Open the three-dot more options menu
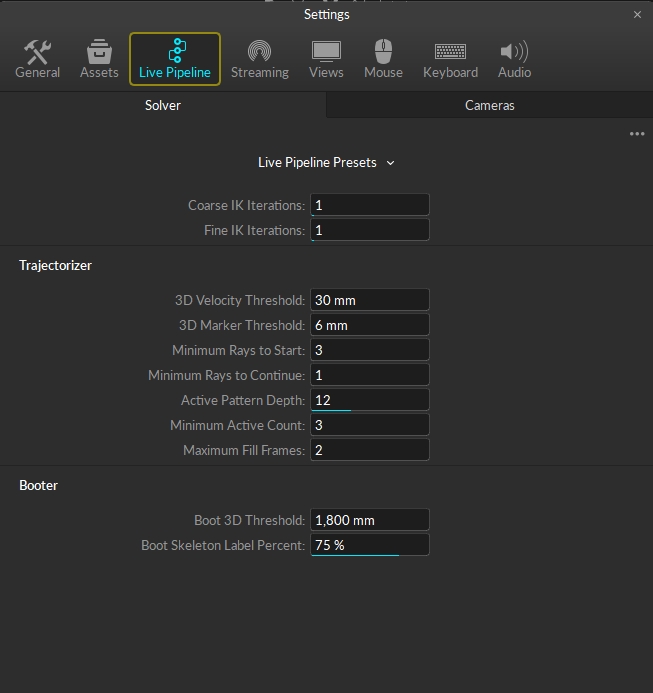653x693 pixels. (637, 134)
